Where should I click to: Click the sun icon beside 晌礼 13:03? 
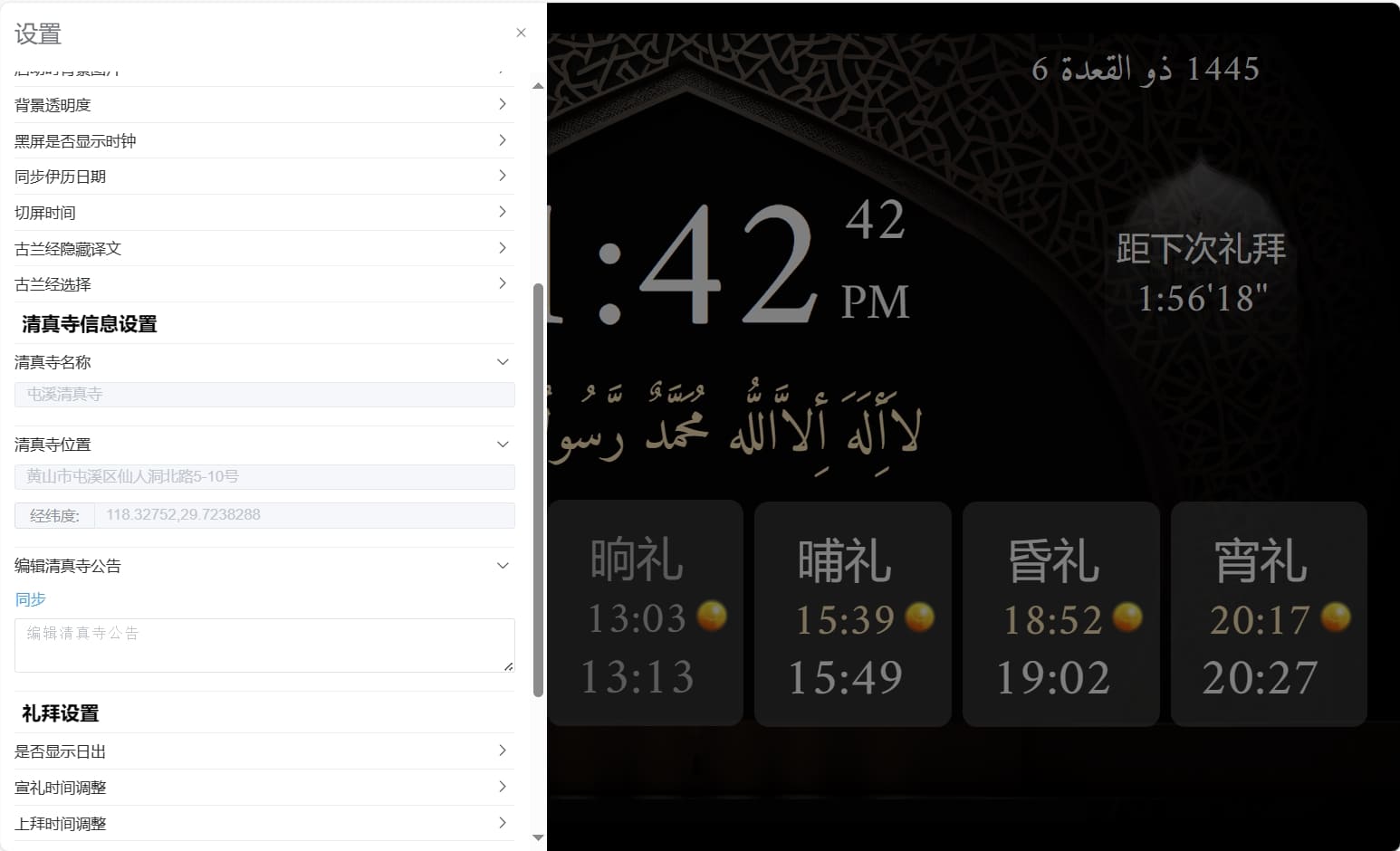[x=712, y=617]
